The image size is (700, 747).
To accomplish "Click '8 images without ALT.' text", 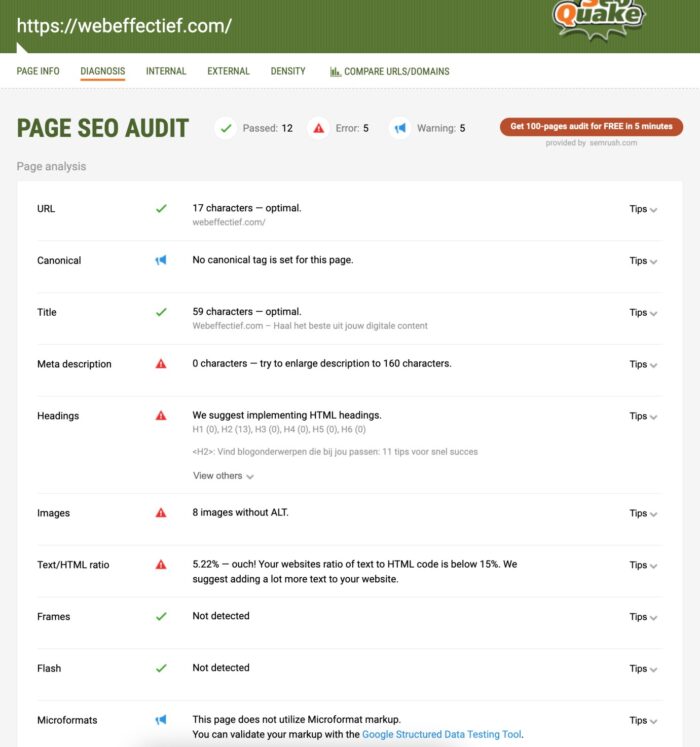I will tap(240, 513).
